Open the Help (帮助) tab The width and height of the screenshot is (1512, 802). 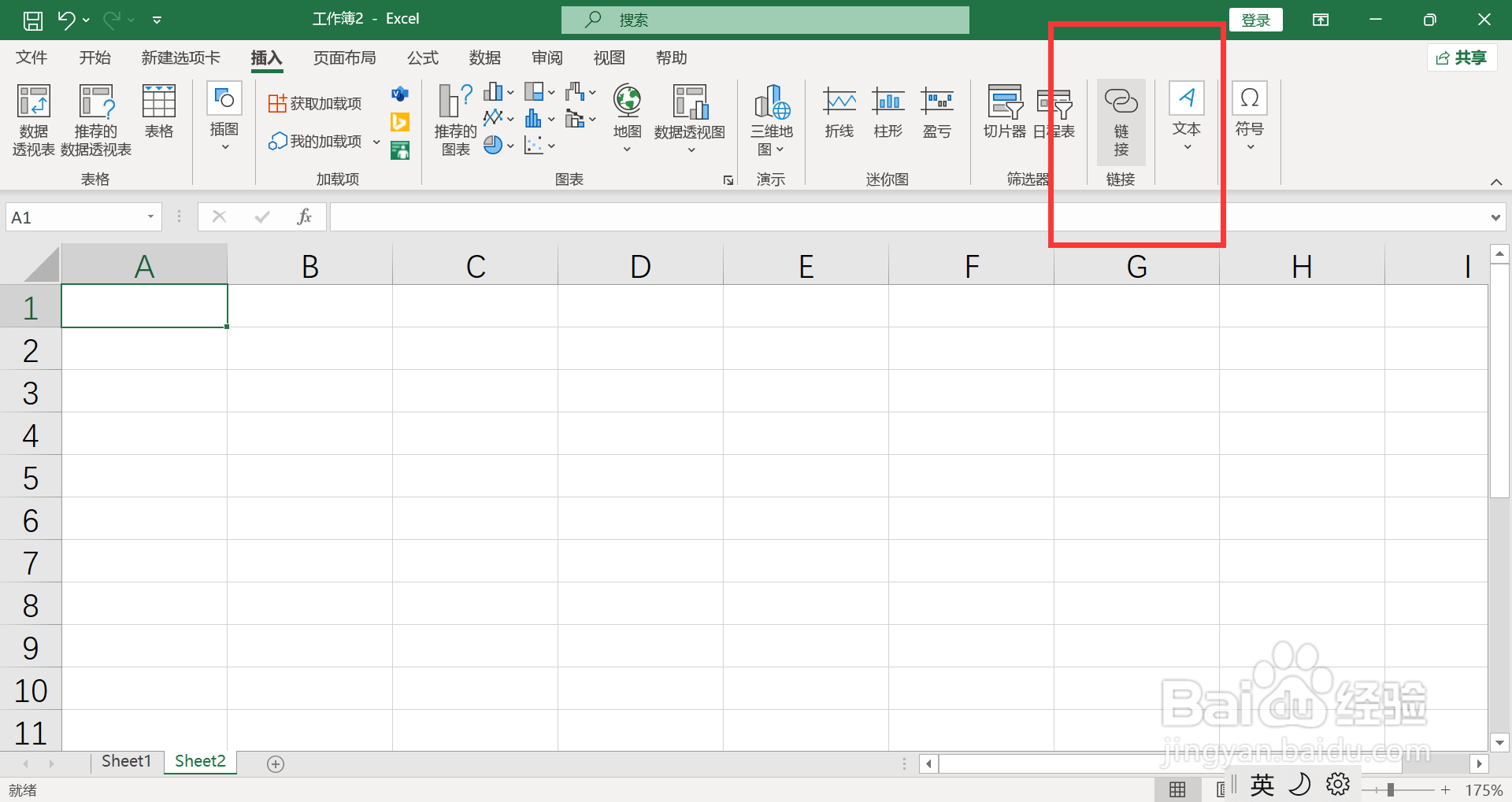tap(672, 57)
